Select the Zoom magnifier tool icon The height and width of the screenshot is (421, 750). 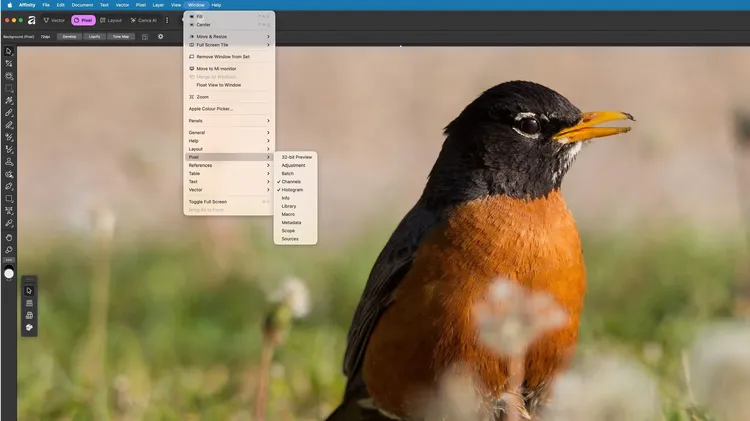pyautogui.click(x=9, y=249)
